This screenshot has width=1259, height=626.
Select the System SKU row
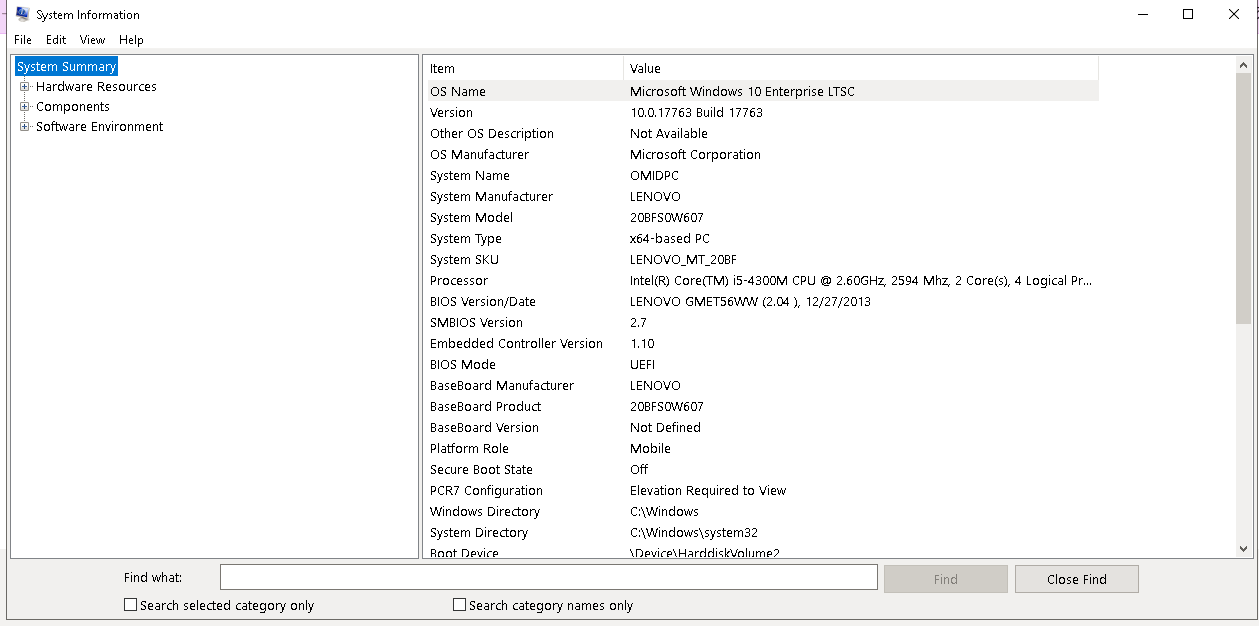[761, 260]
